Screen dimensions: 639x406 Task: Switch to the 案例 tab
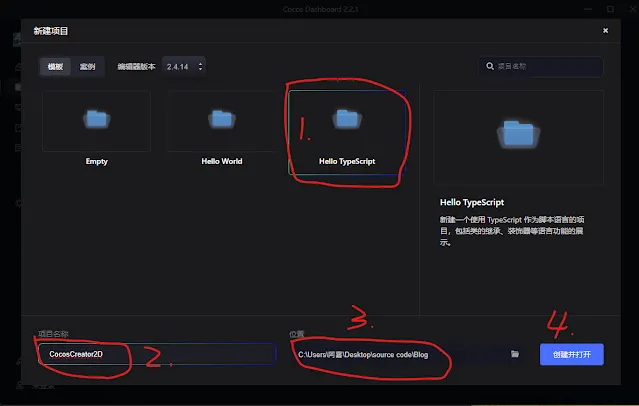(x=87, y=66)
